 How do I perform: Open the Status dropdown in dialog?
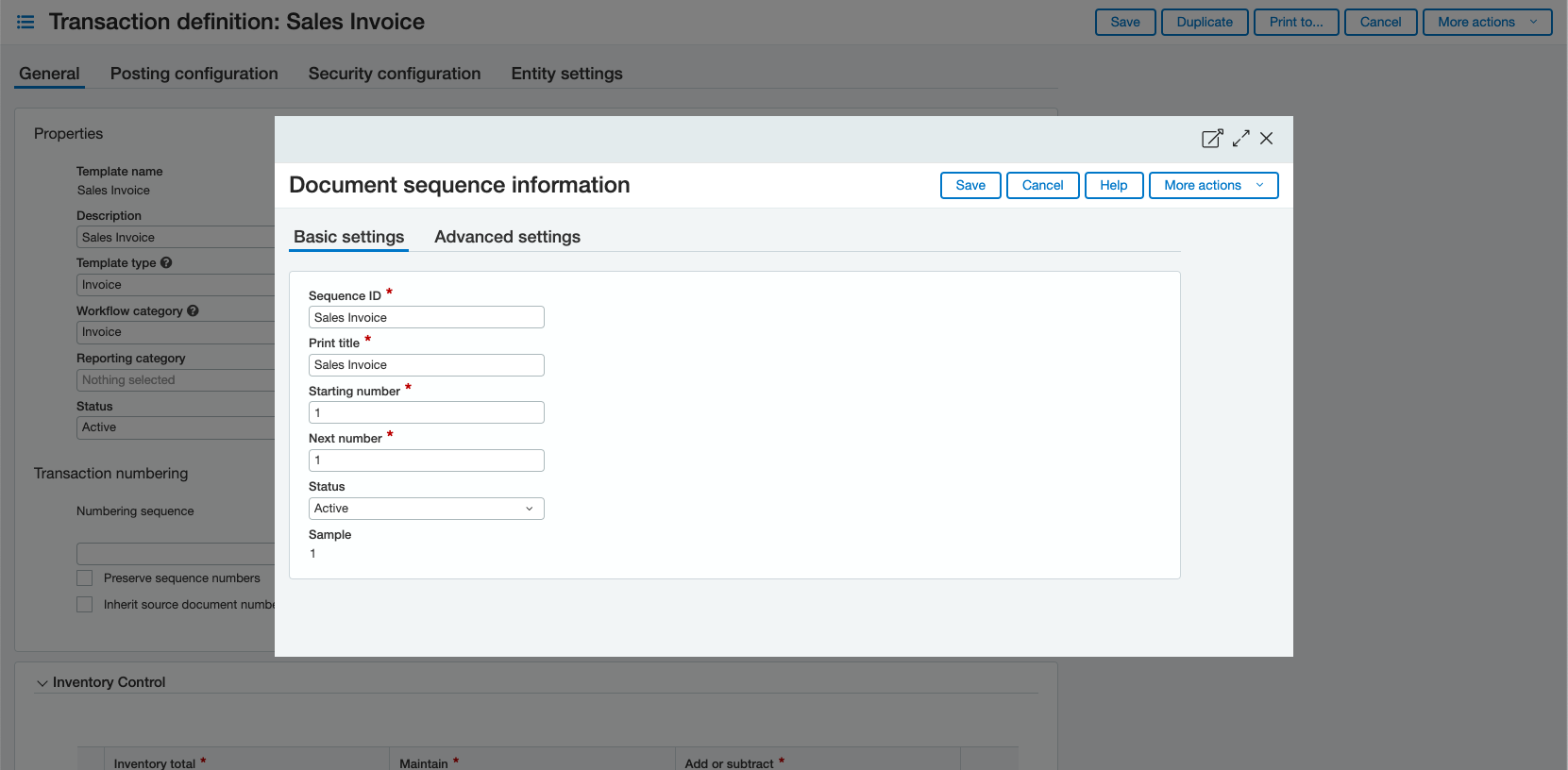(x=427, y=509)
